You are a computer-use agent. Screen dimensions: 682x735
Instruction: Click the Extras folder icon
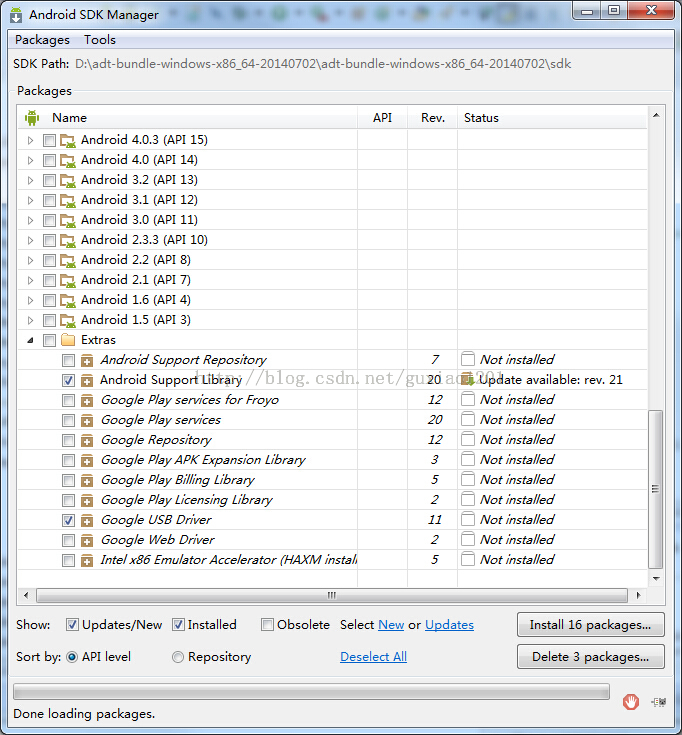coord(68,340)
